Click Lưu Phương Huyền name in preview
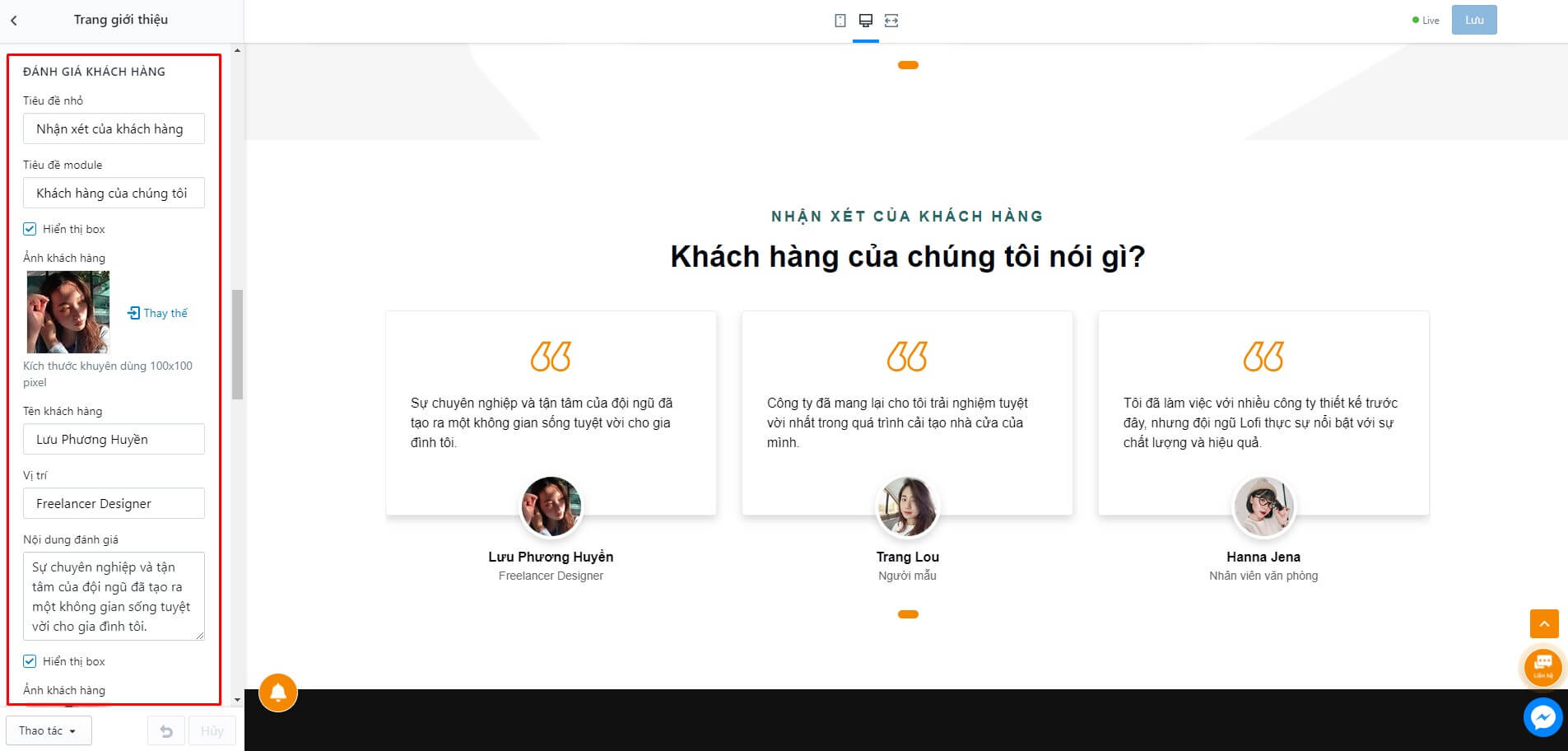This screenshot has width=1568, height=751. [x=551, y=557]
